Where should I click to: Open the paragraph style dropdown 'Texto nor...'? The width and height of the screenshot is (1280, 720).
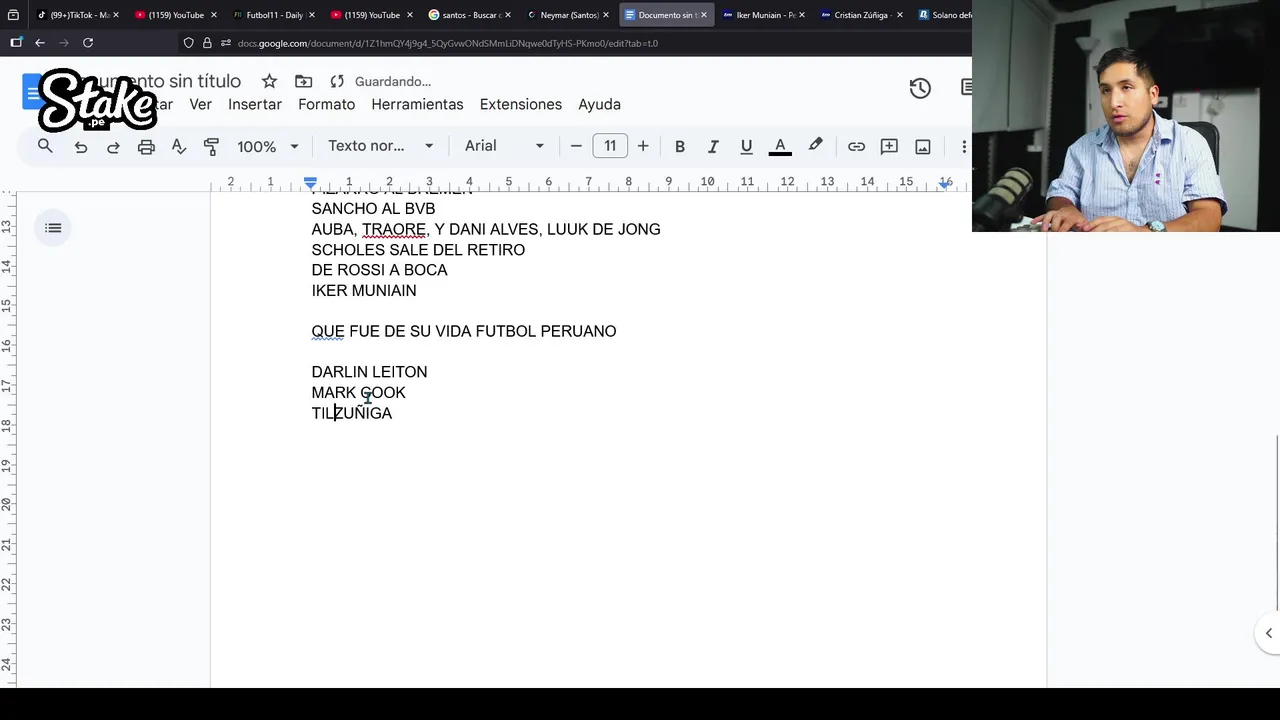pos(381,146)
